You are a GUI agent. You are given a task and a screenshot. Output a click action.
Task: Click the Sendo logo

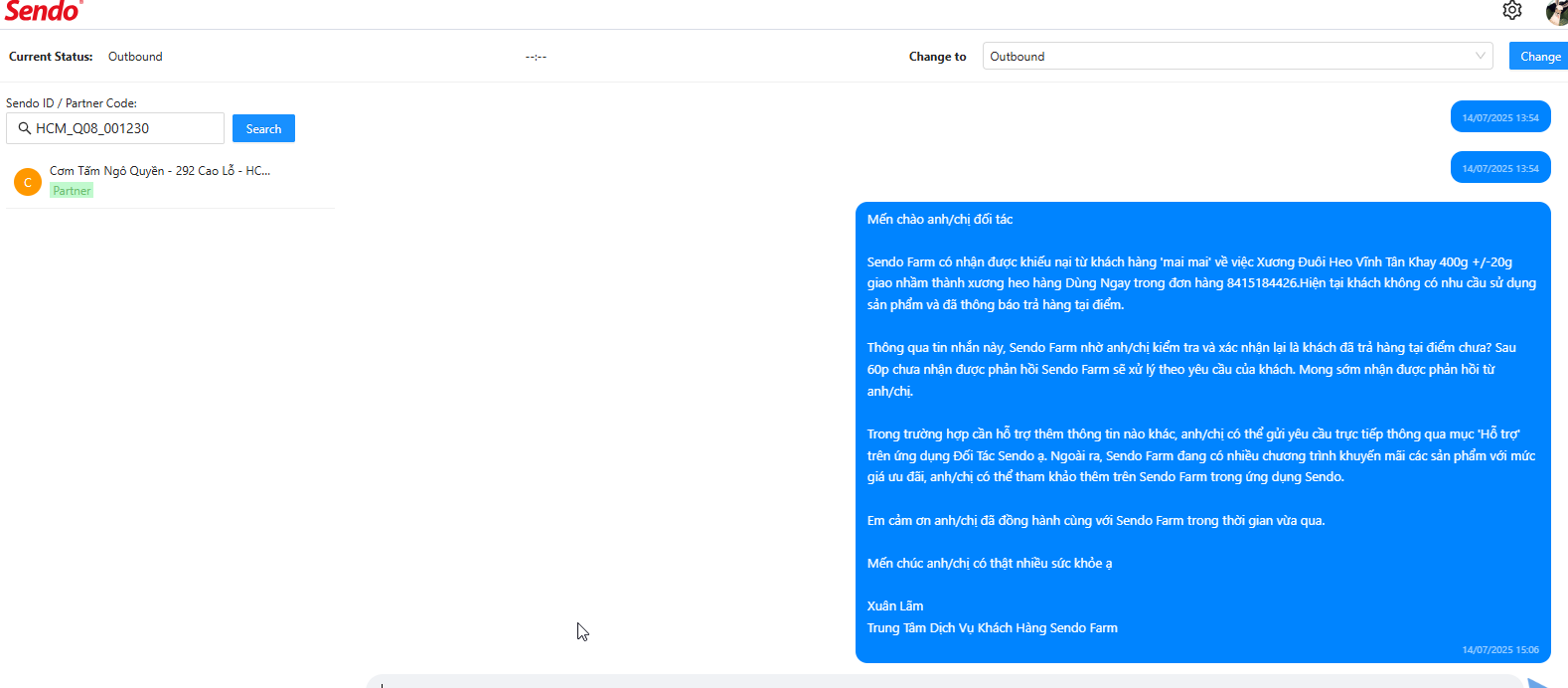click(43, 11)
